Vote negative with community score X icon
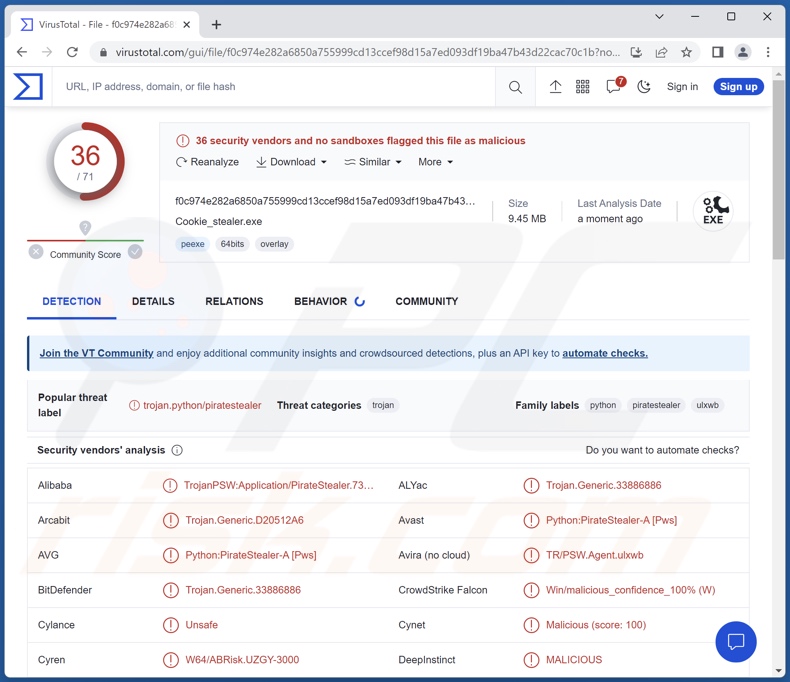 coord(36,251)
